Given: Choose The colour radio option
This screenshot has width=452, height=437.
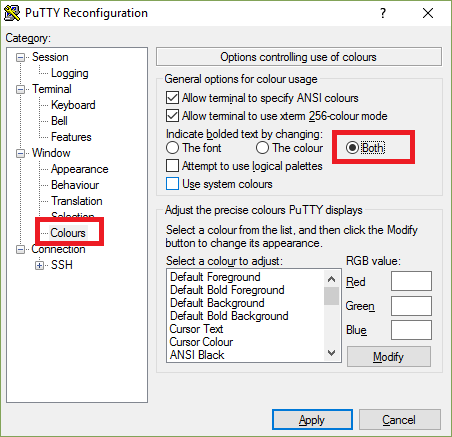Looking at the screenshot, I should click(262, 148).
